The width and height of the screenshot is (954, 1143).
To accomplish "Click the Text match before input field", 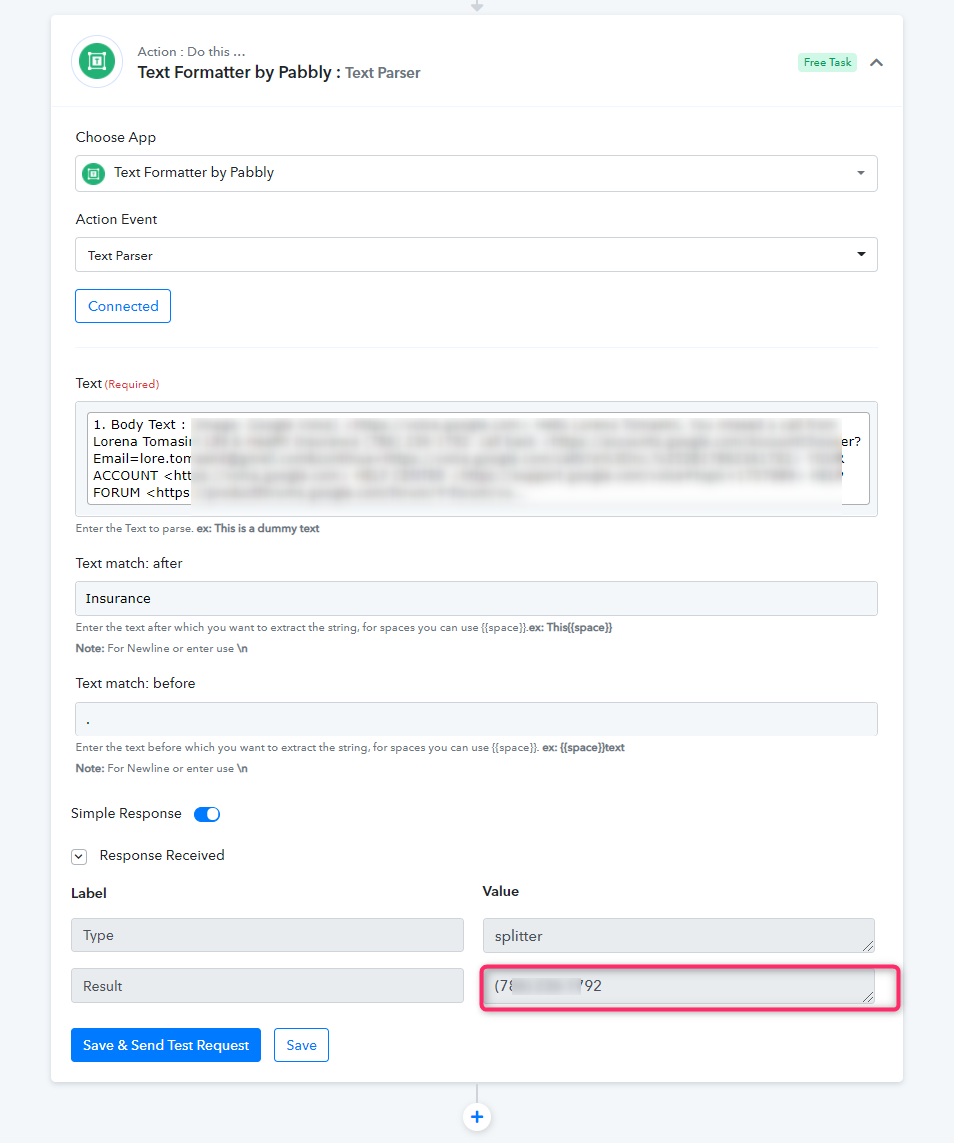I will click(476, 719).
